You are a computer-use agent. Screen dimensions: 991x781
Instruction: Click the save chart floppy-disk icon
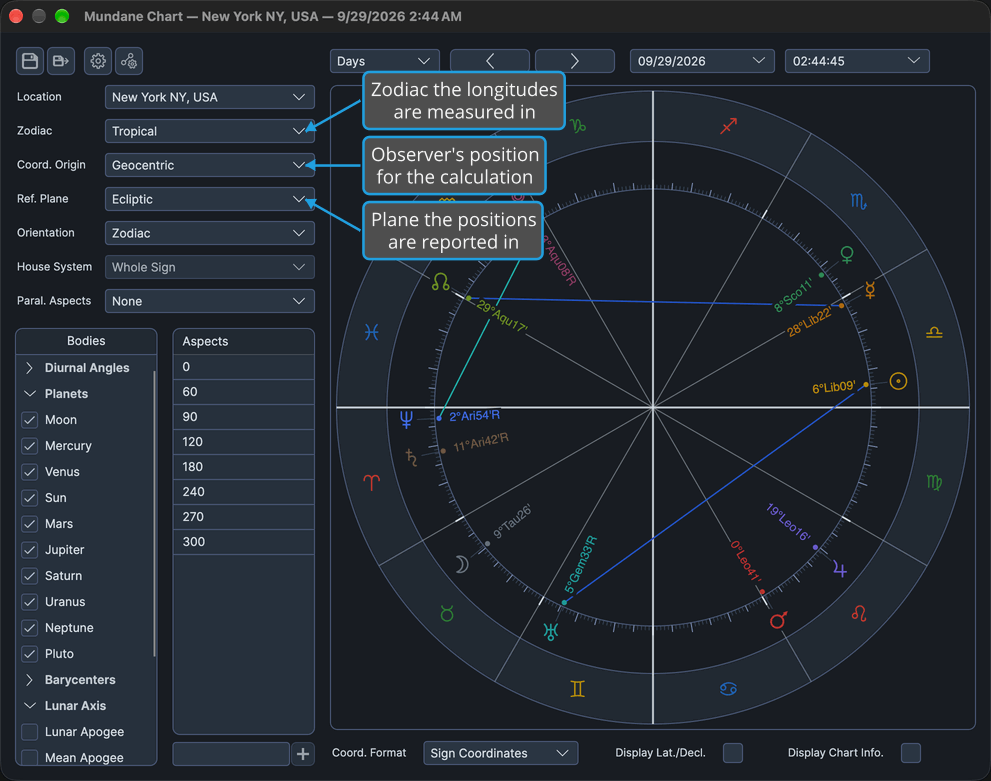[30, 61]
